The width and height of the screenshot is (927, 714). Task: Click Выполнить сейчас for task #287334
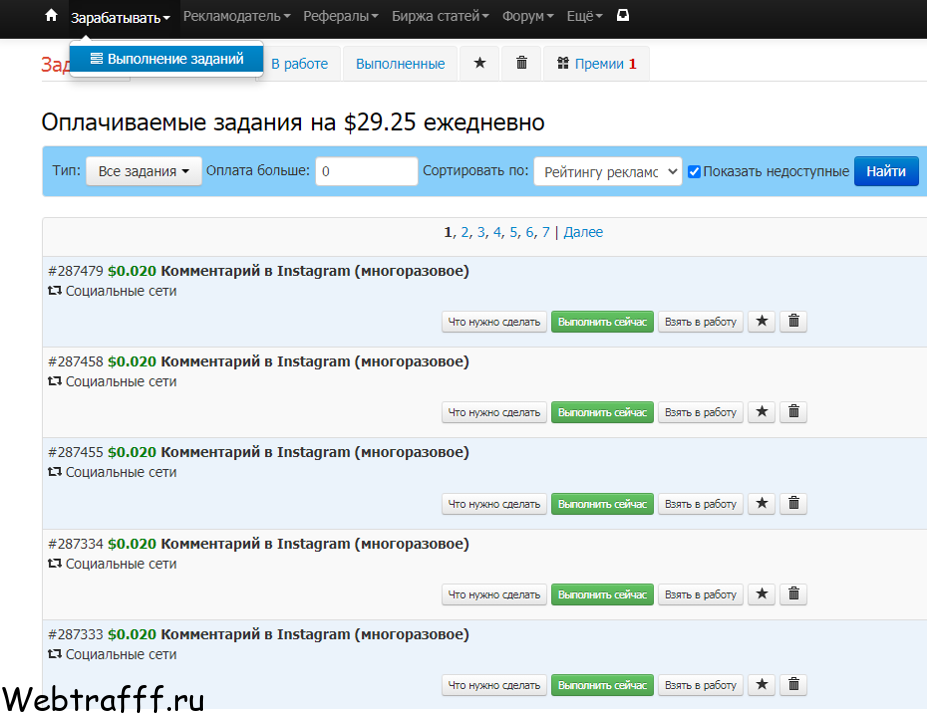tap(602, 594)
